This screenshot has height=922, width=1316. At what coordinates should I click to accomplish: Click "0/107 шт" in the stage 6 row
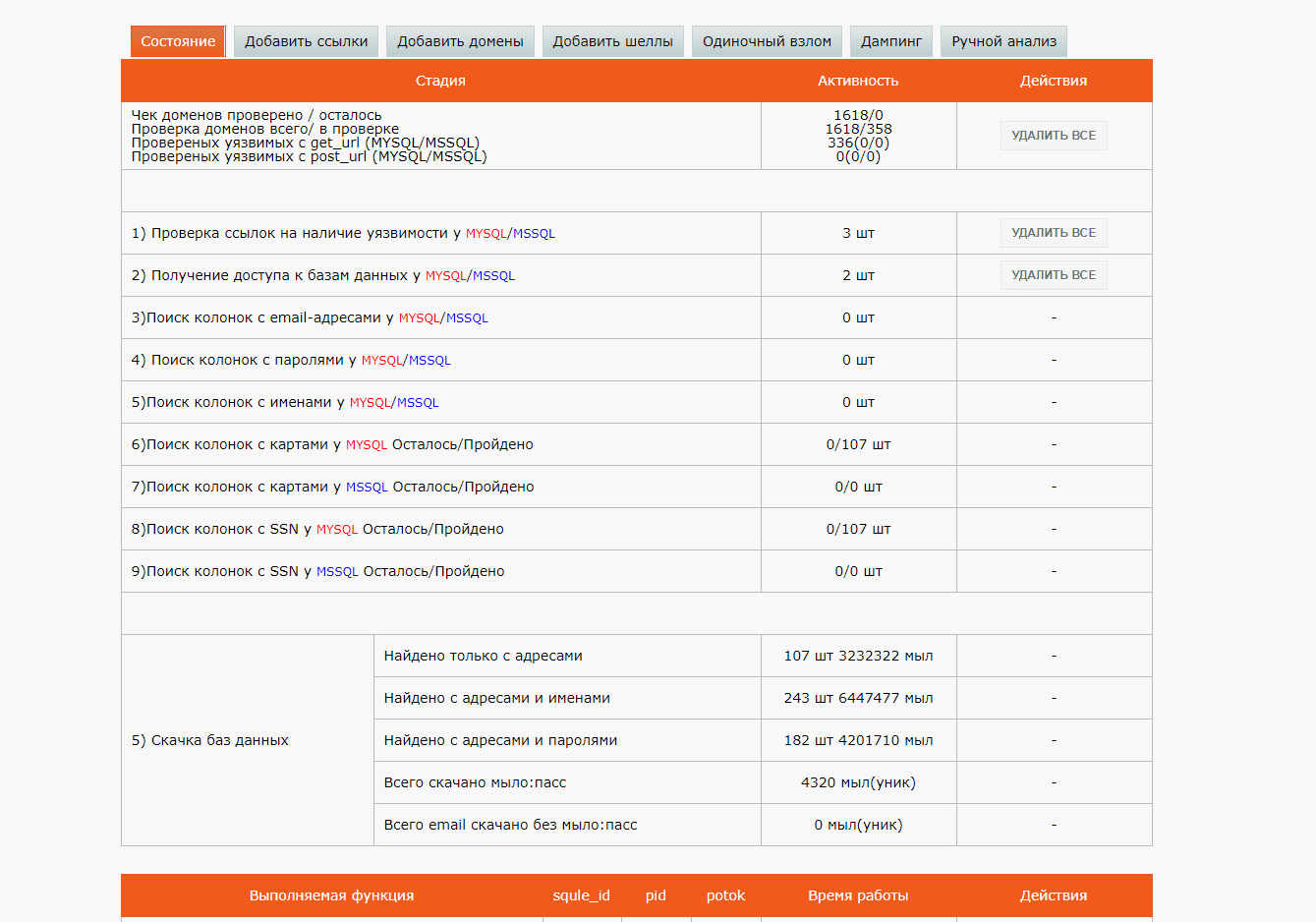pos(858,444)
